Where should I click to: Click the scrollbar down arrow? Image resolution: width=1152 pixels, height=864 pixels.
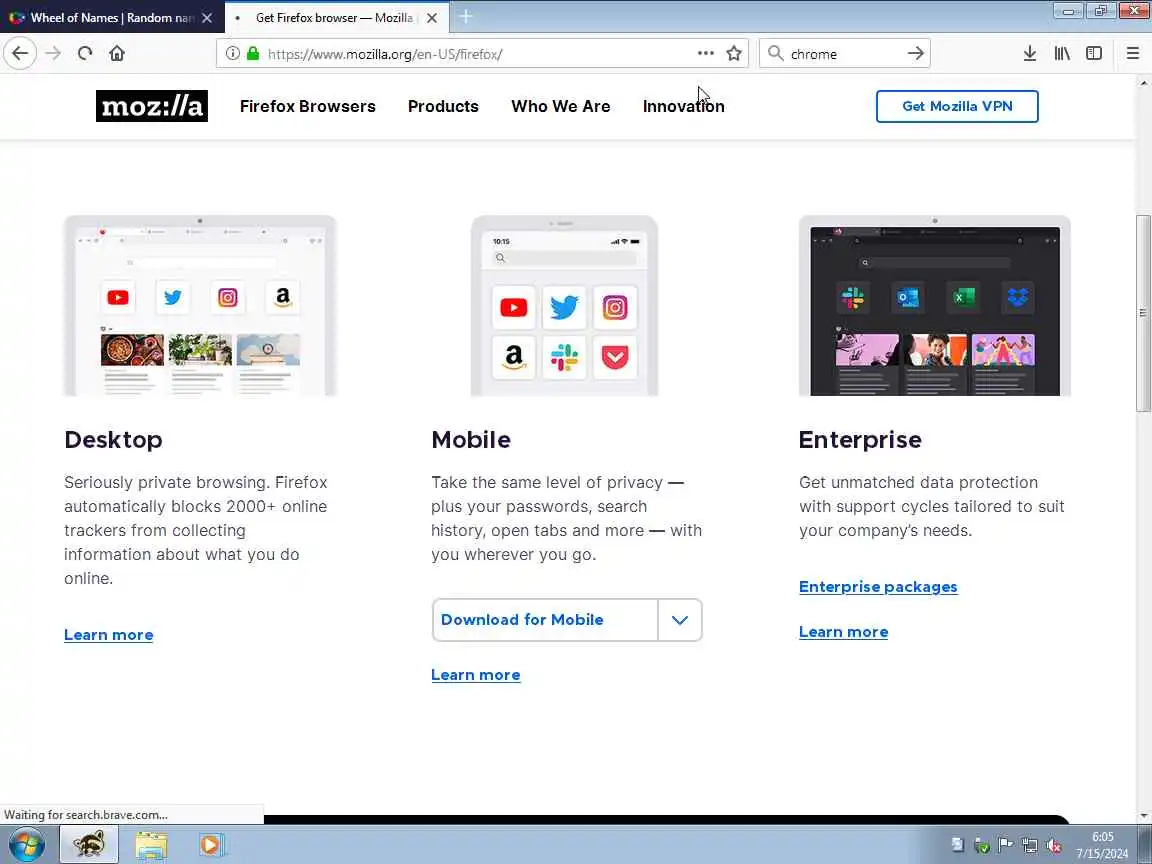1142,816
